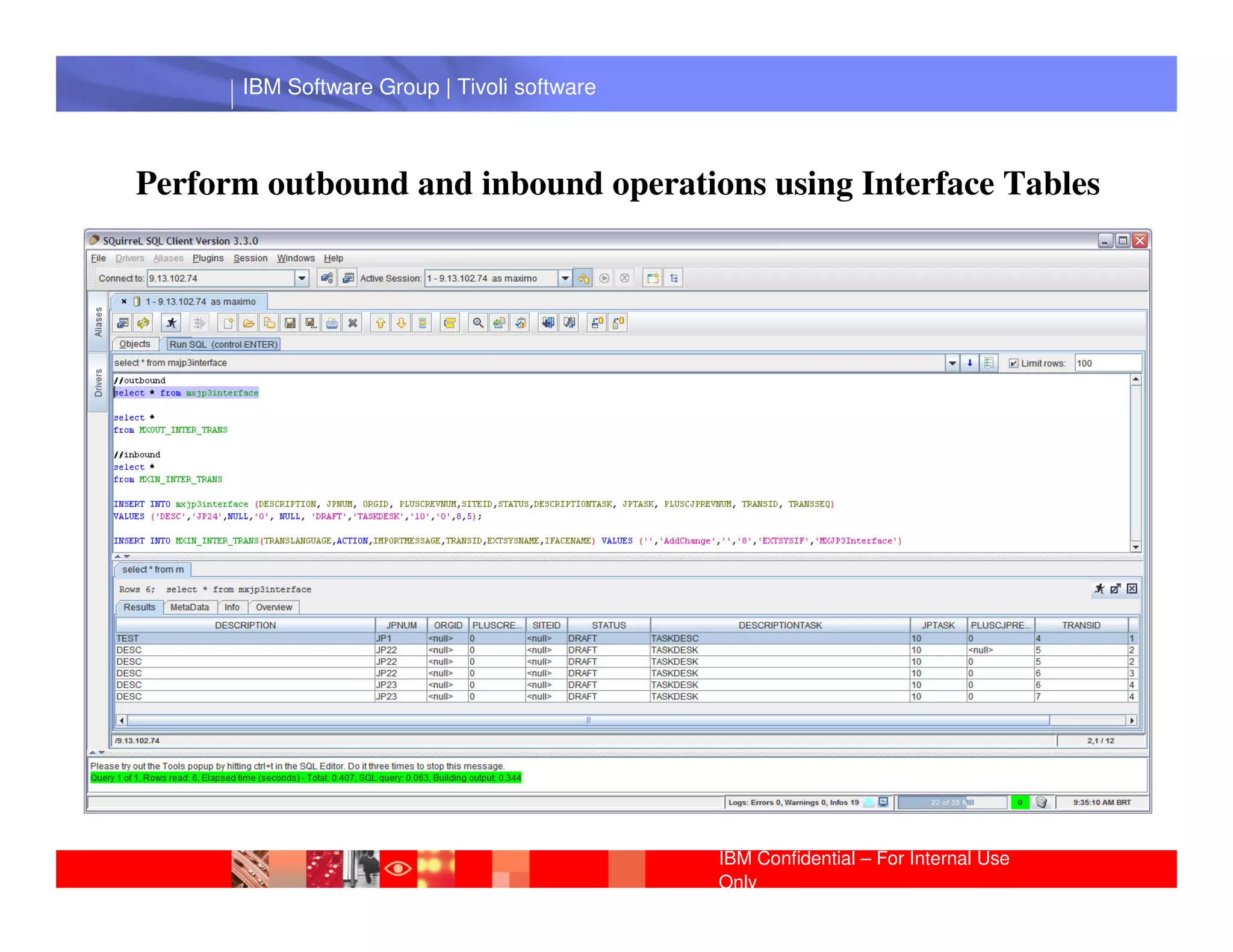The width and height of the screenshot is (1233, 952).
Task: Click the DESCRIPTIONTASK column header
Action: click(x=780, y=625)
